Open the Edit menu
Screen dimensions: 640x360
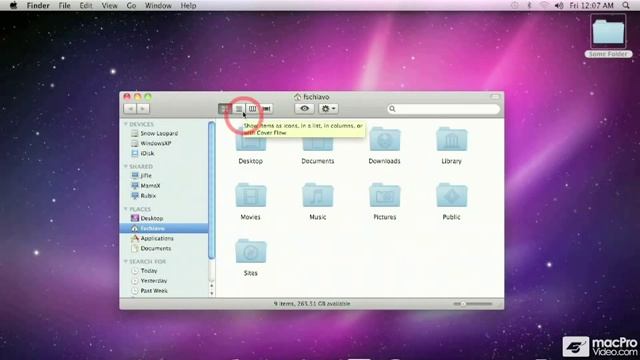86,5
